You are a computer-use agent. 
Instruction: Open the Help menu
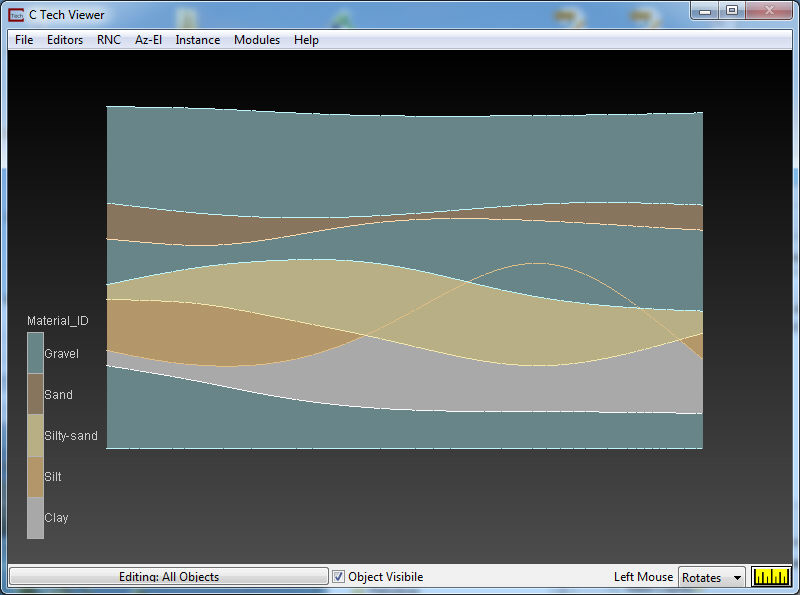pyautogui.click(x=306, y=40)
